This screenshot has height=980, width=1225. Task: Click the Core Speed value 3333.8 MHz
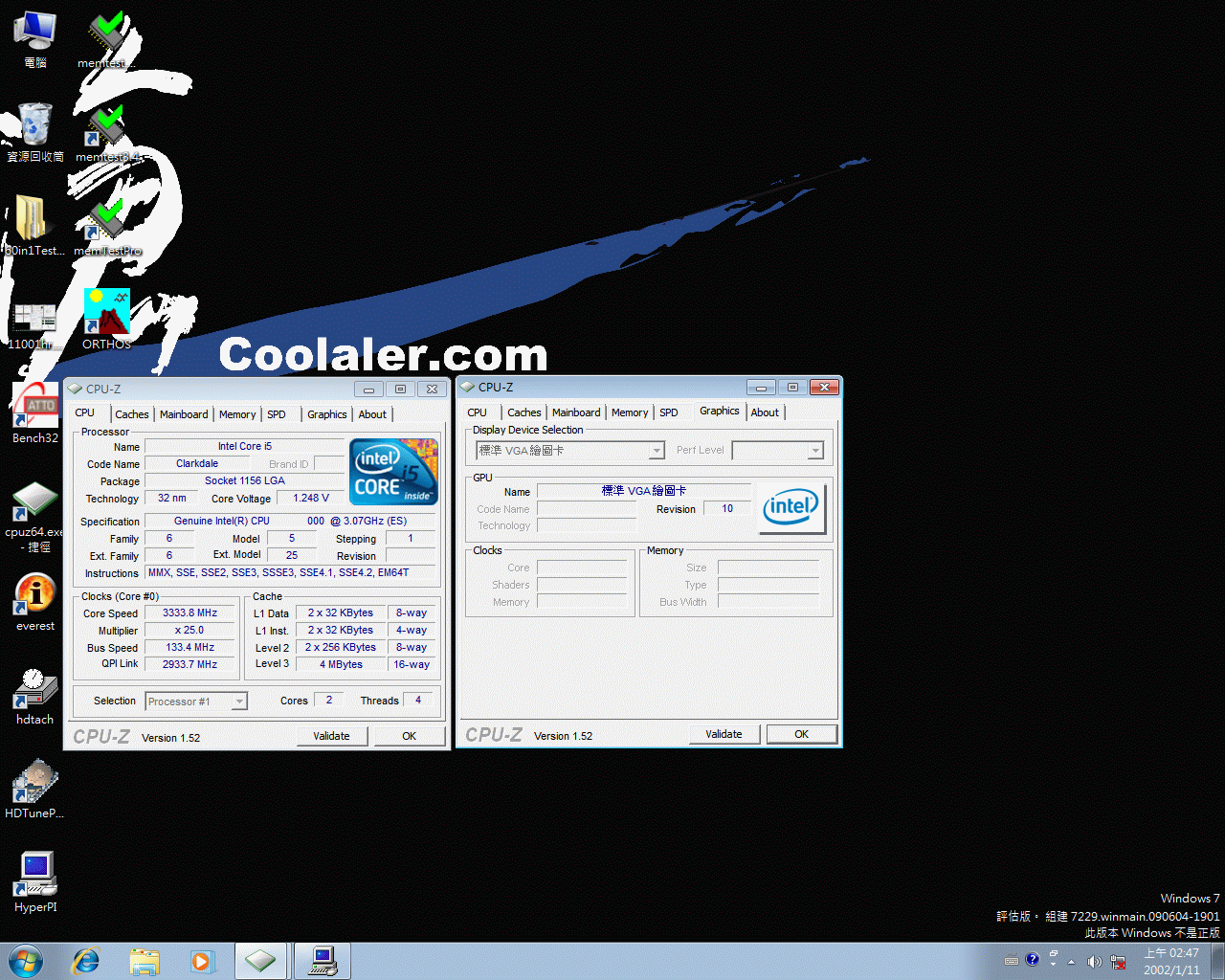click(x=189, y=612)
